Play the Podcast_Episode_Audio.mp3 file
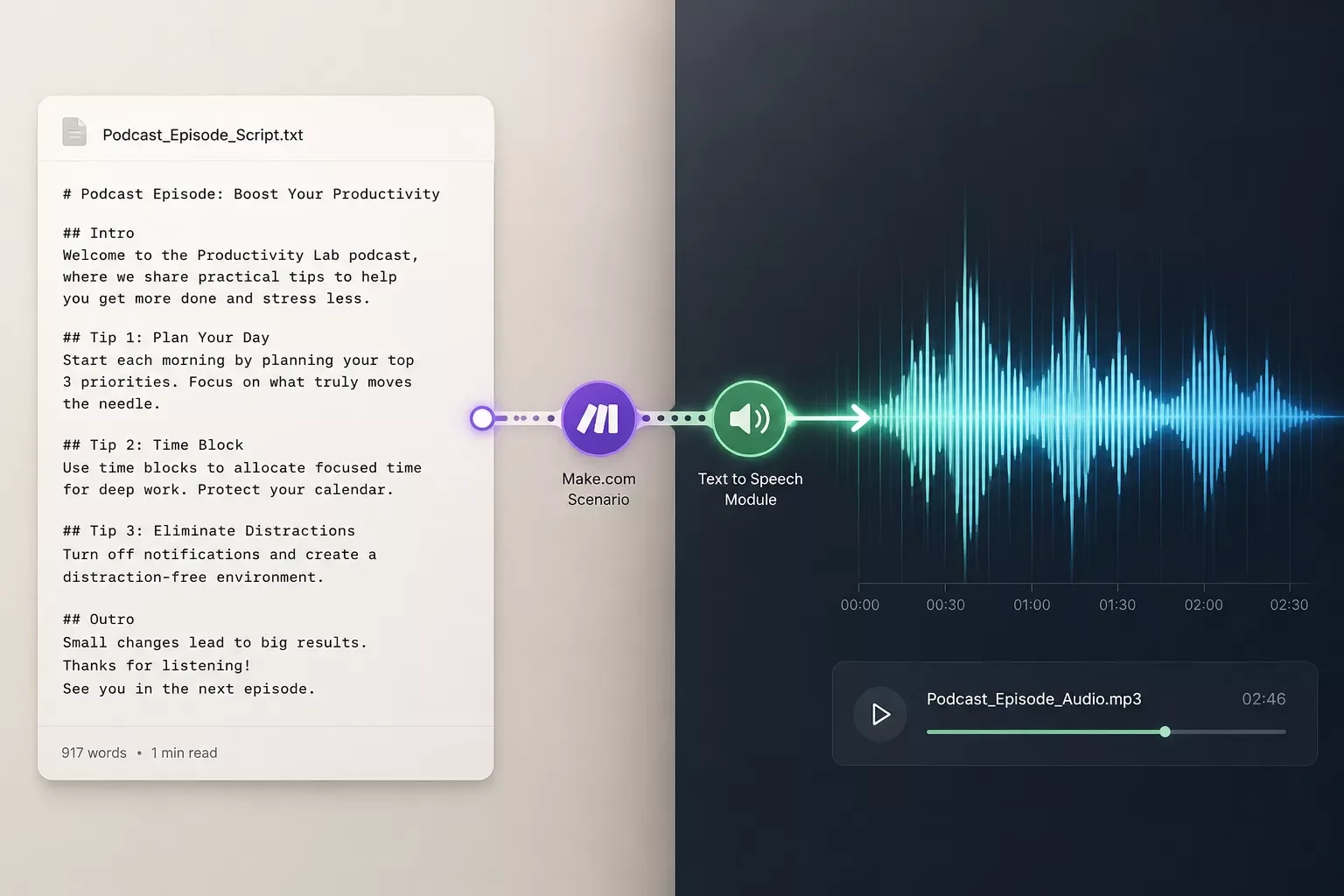Screen dimensions: 1344x896 880,715
